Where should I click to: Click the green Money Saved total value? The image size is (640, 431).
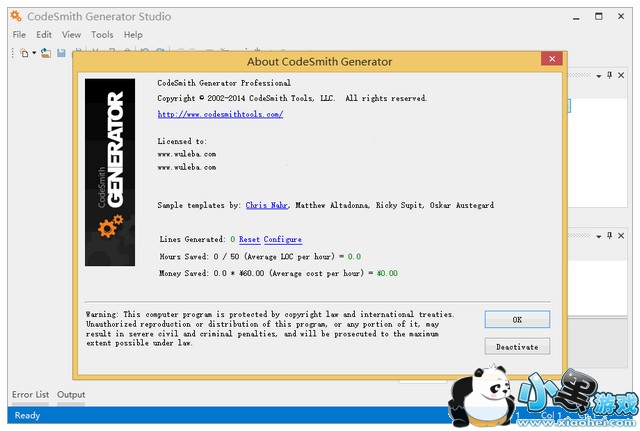387,273
